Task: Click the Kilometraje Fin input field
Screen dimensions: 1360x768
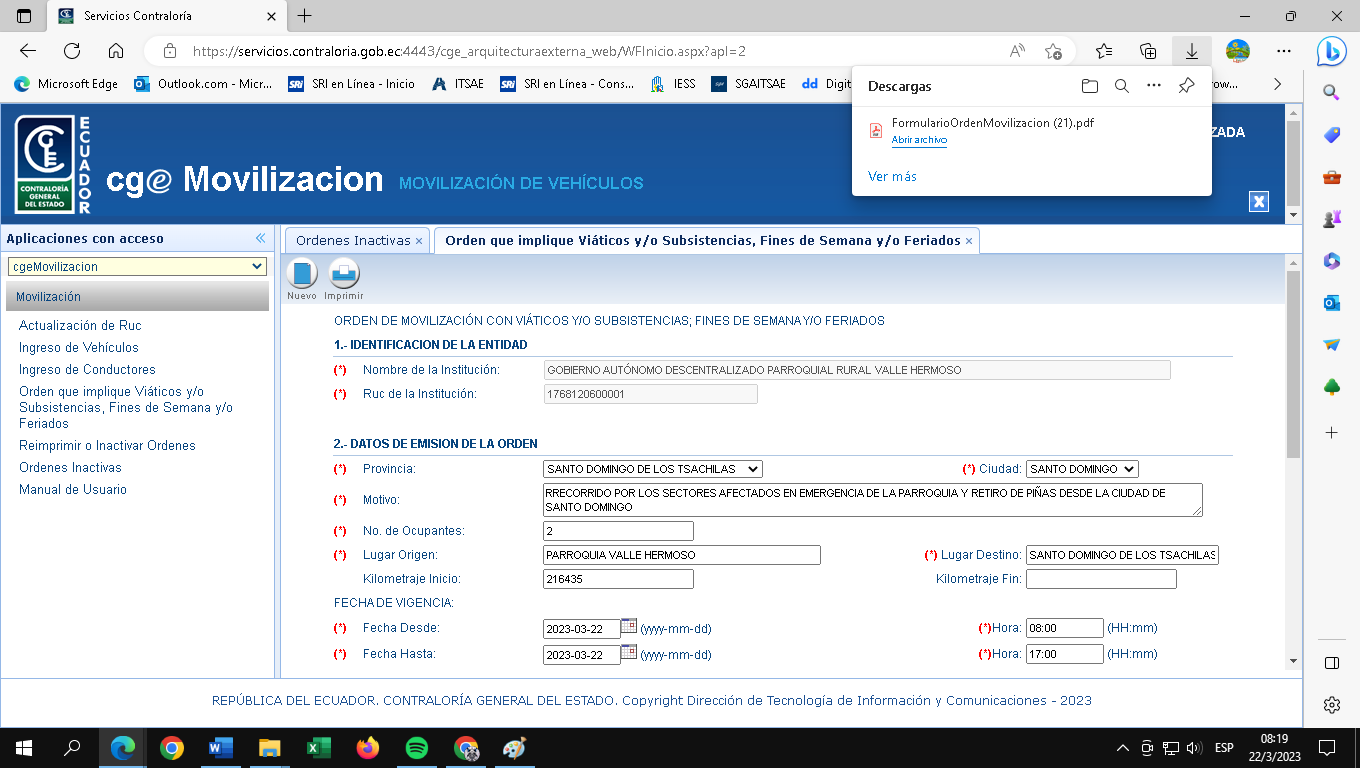Action: pos(1101,579)
